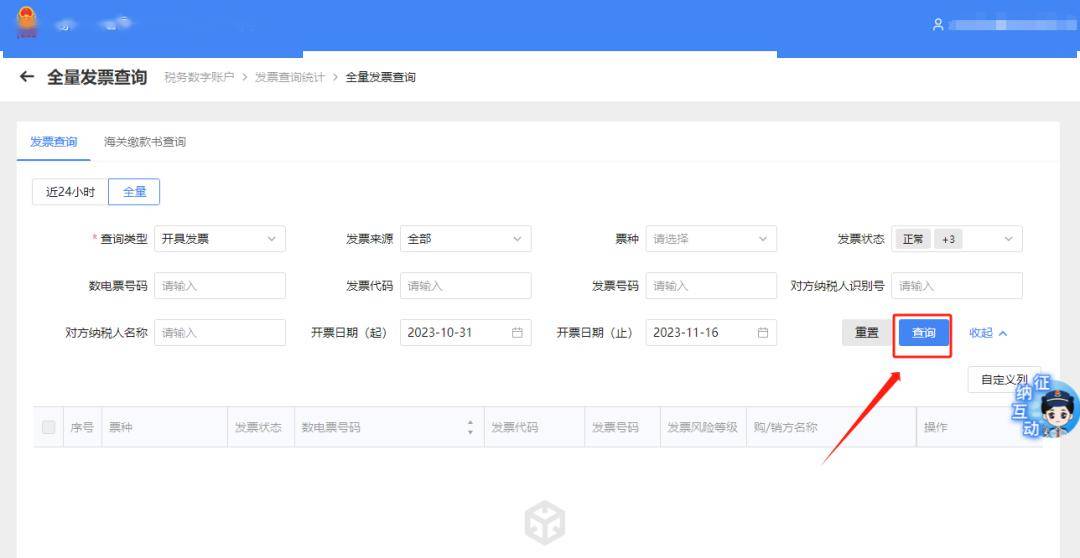
Task: Open the 发票状态 dropdown
Action: coord(957,239)
